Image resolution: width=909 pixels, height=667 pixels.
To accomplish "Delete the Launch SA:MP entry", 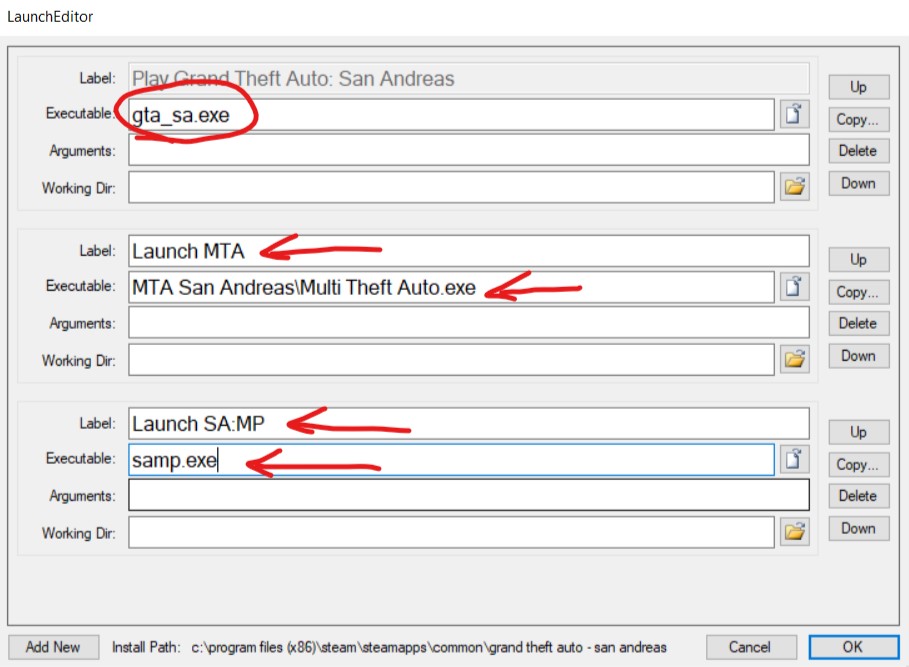I will pyautogui.click(x=859, y=496).
